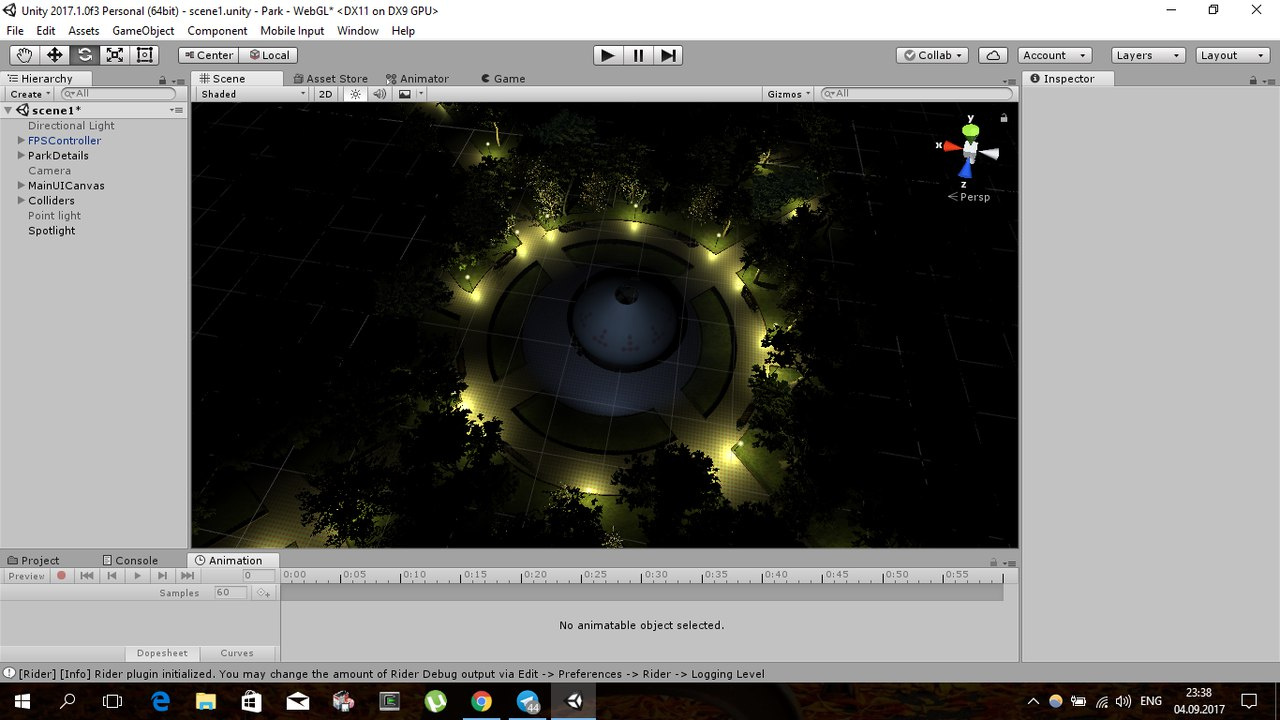Select the Hand tool
This screenshot has width=1280, height=720.
[x=25, y=55]
